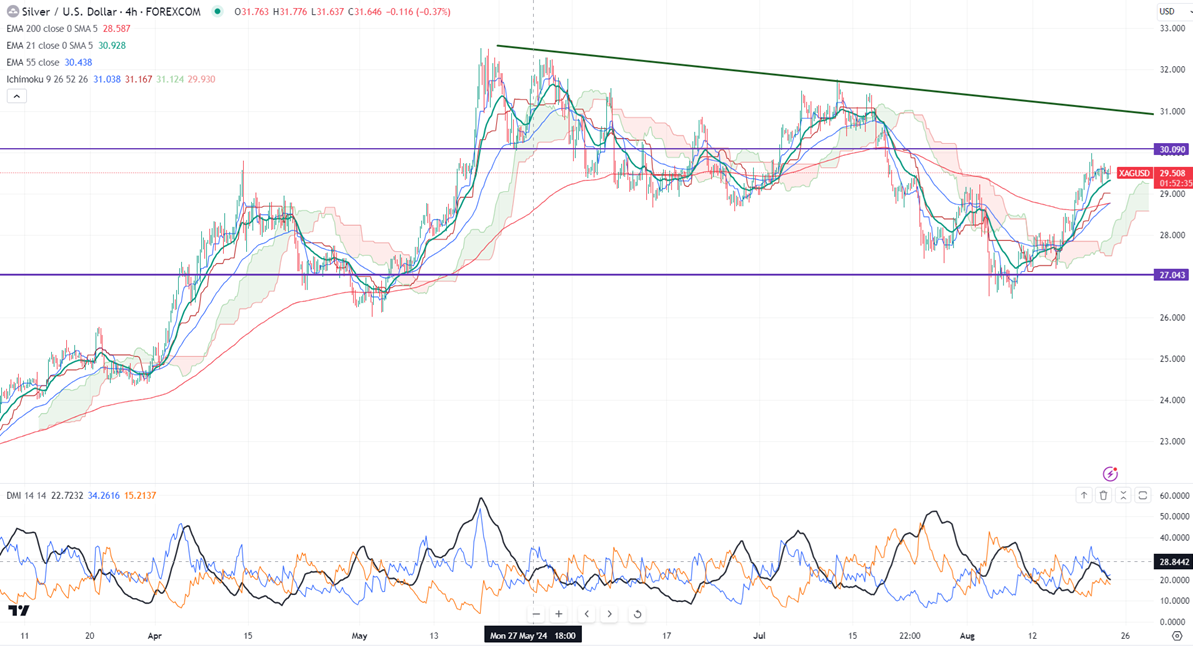
Task: Click the Apr label on the time axis
Action: coord(155,636)
